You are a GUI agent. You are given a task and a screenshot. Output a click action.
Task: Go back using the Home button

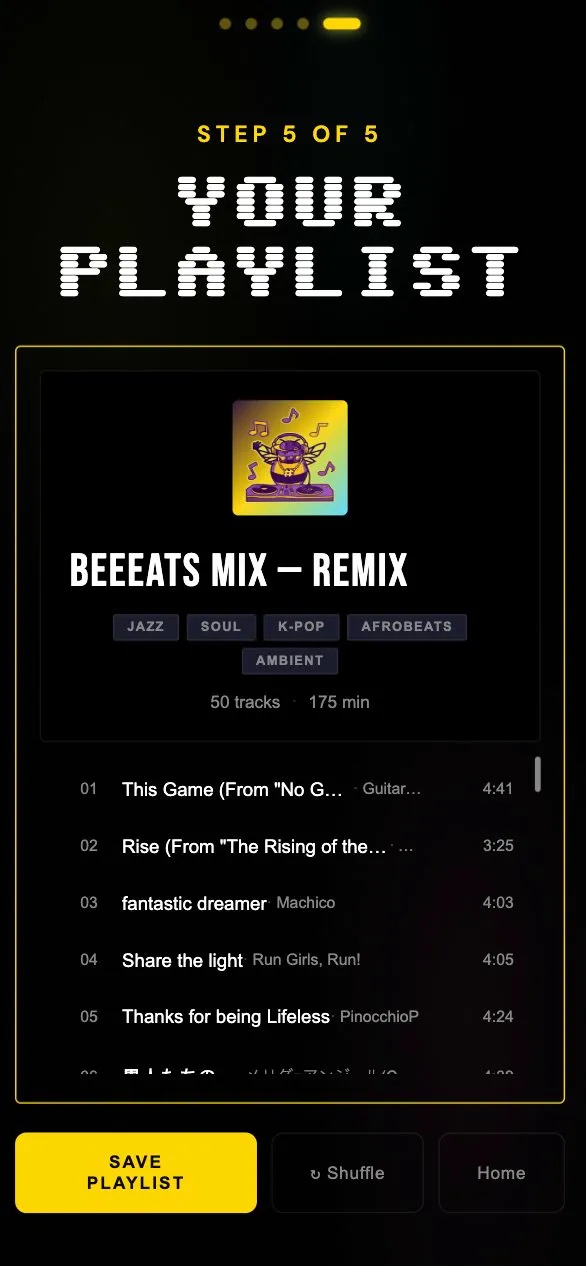point(501,1173)
